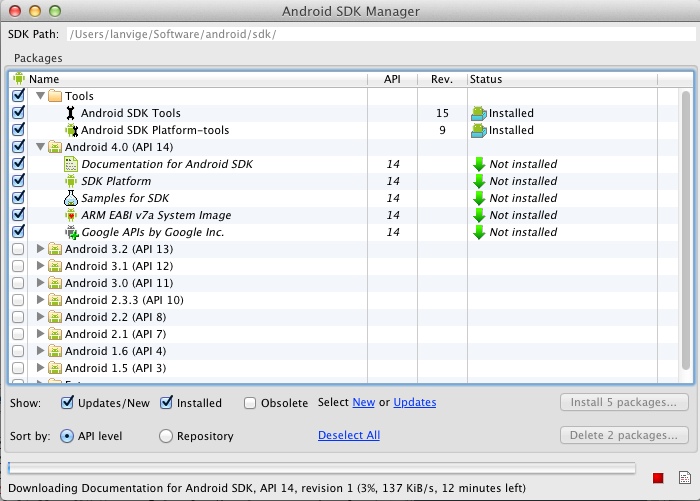This screenshot has height=501, width=700.
Task: Check the Android 2.1 (API 7) checkbox
Action: 18,334
